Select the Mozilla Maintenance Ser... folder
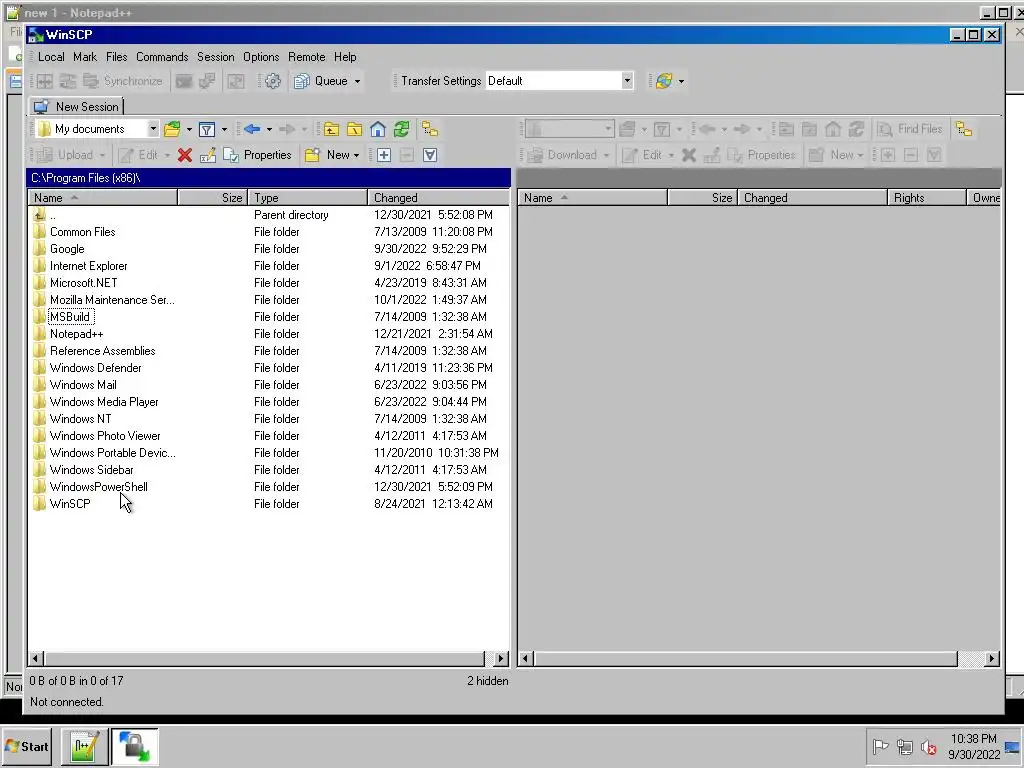This screenshot has width=1024, height=768. 268,300
